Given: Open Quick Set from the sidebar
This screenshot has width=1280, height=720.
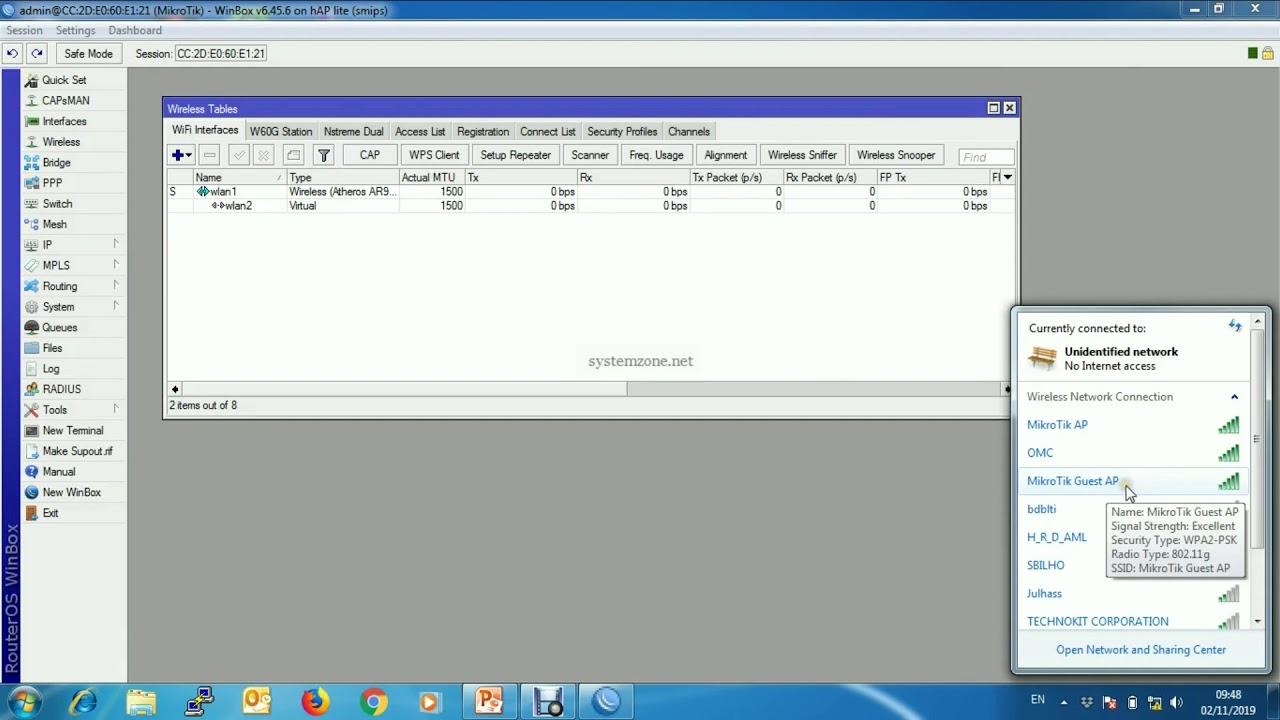Looking at the screenshot, I should tap(64, 80).
